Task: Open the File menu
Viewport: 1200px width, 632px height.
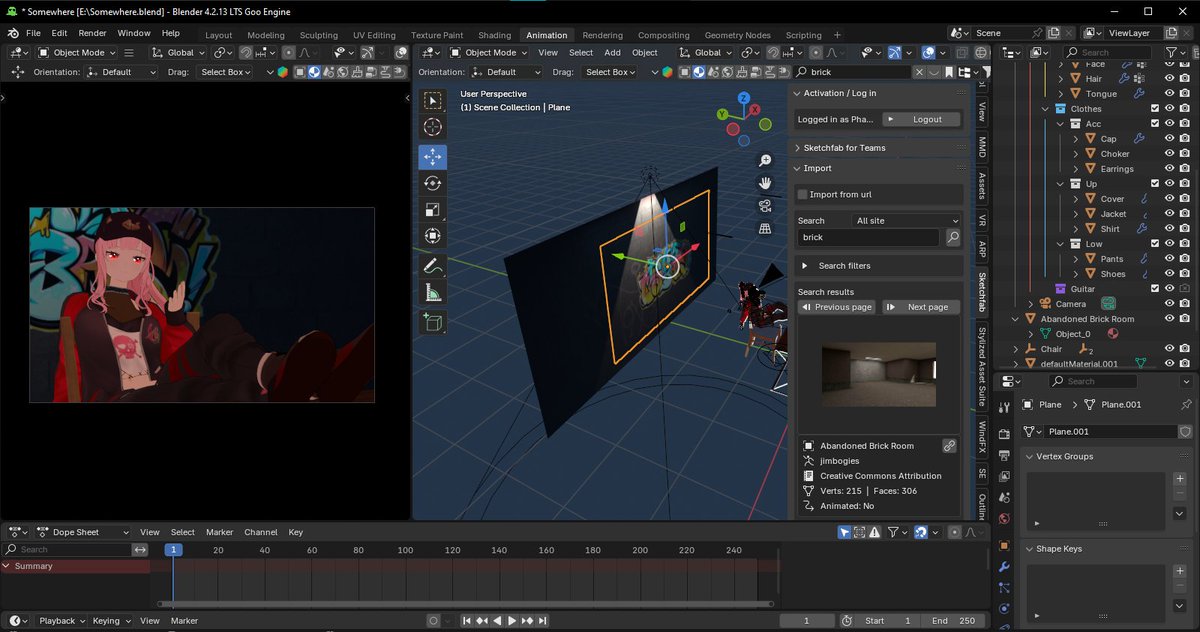Action: click(33, 33)
